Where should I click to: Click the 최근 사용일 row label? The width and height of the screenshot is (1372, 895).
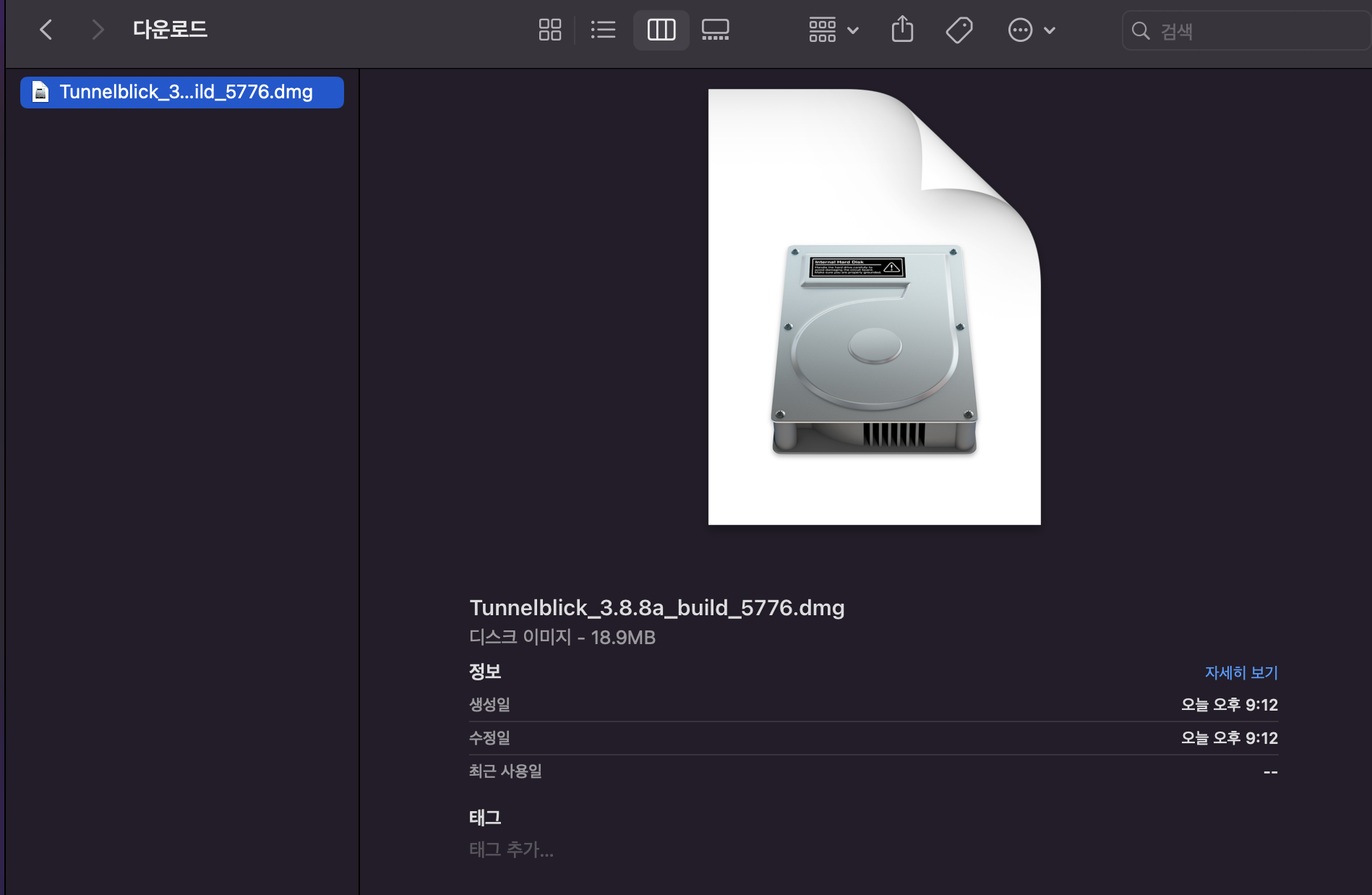(x=505, y=771)
